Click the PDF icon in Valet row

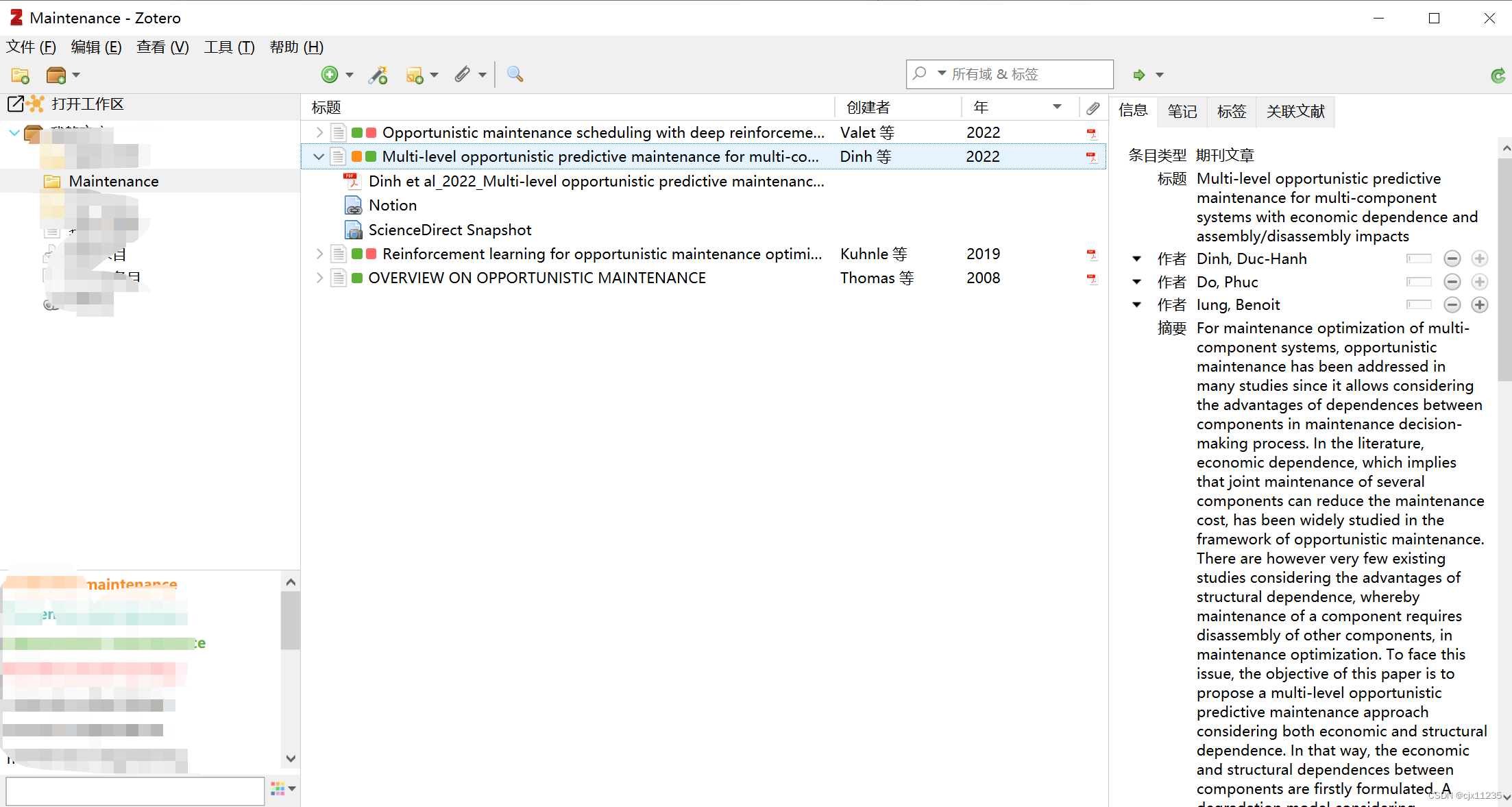coord(1092,133)
